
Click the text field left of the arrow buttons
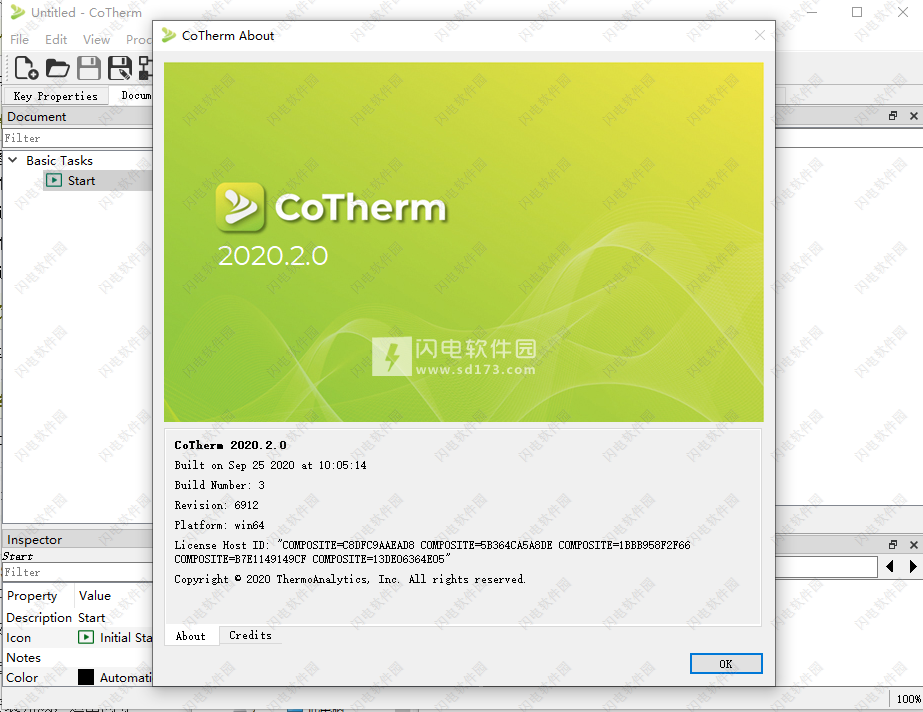click(826, 567)
